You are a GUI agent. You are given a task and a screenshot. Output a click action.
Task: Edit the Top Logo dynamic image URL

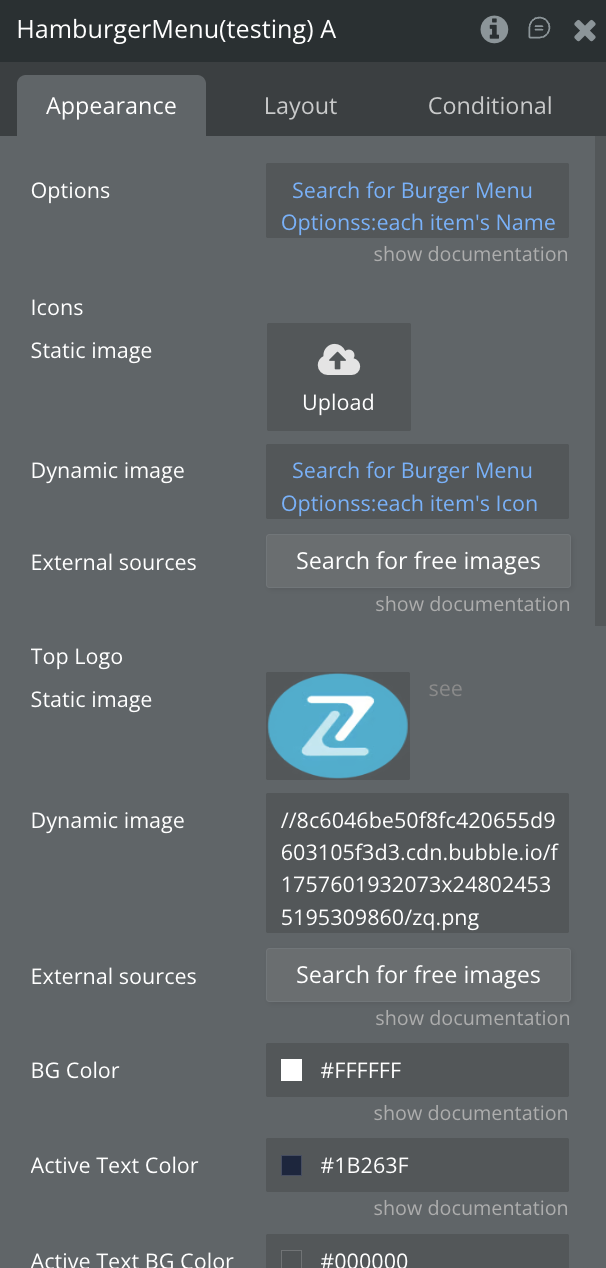(417, 863)
